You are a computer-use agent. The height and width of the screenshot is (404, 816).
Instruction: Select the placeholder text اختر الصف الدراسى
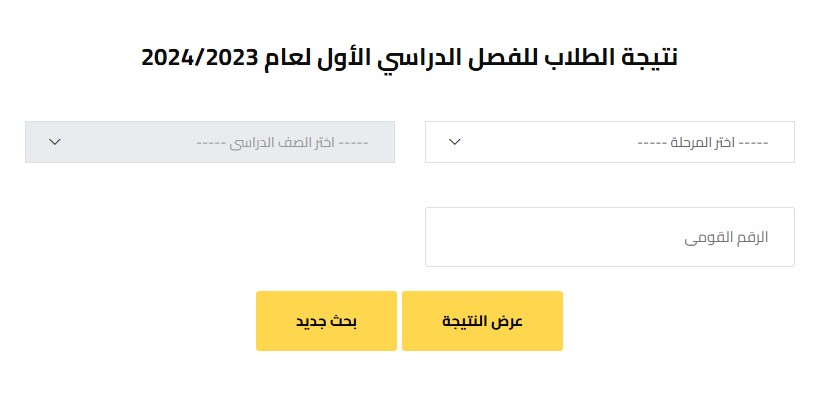(x=282, y=143)
